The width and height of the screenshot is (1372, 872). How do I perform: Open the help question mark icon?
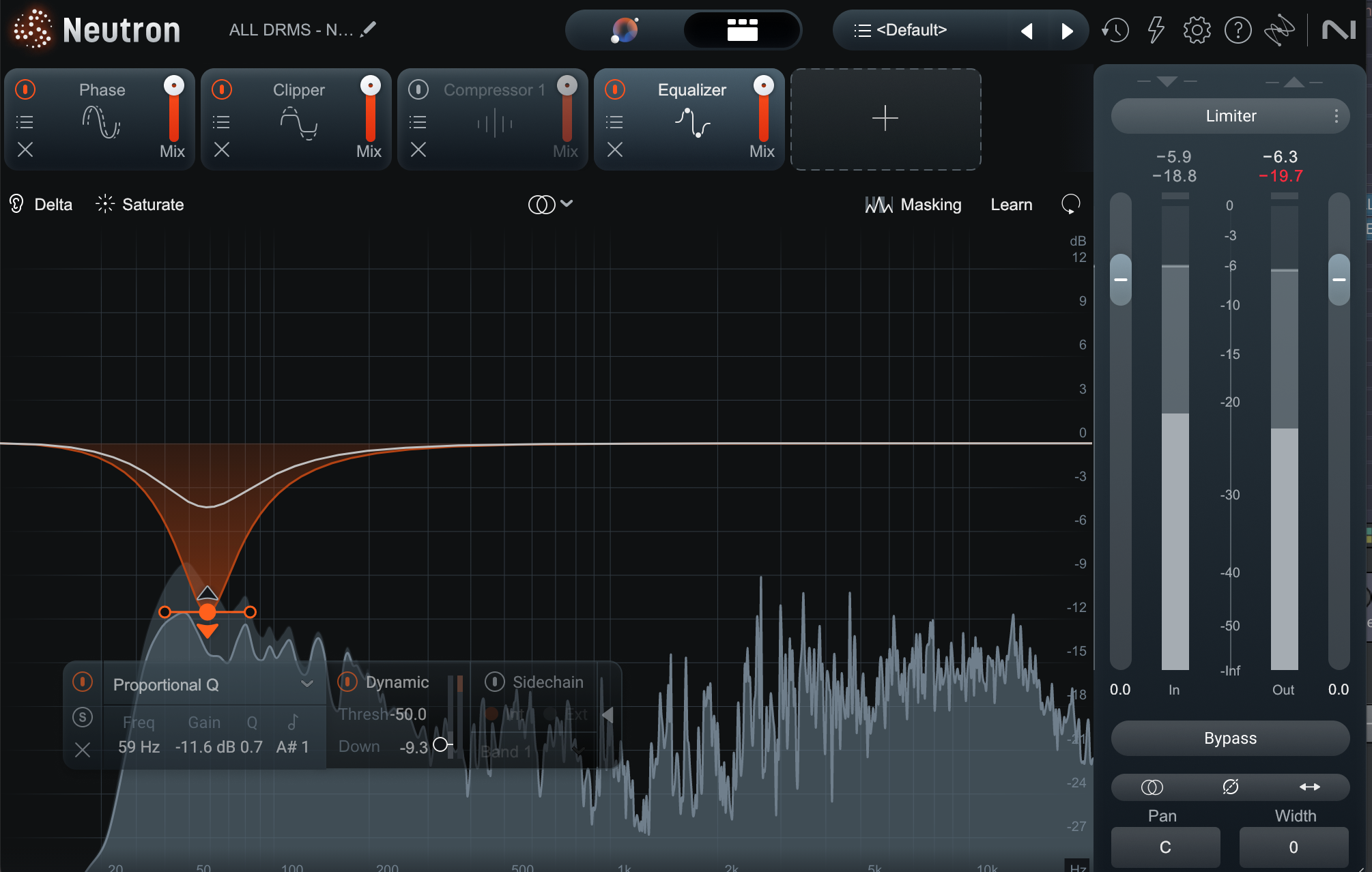click(x=1238, y=30)
